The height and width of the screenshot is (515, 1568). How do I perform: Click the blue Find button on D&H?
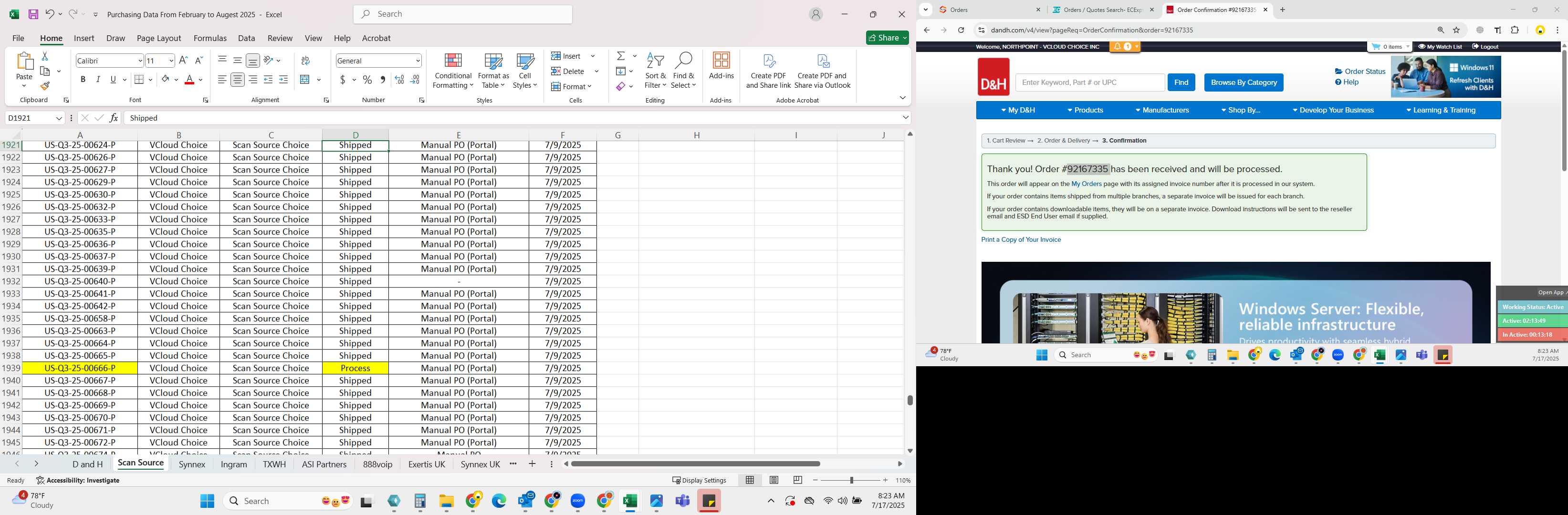[x=1181, y=82]
